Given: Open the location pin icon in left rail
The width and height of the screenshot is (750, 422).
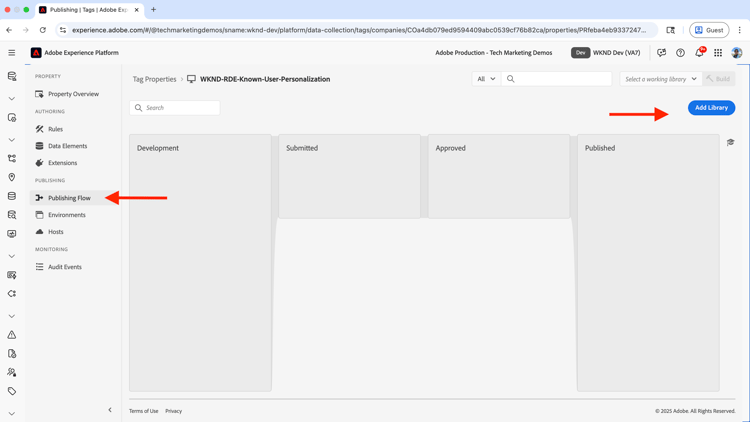Looking at the screenshot, I should [x=12, y=177].
